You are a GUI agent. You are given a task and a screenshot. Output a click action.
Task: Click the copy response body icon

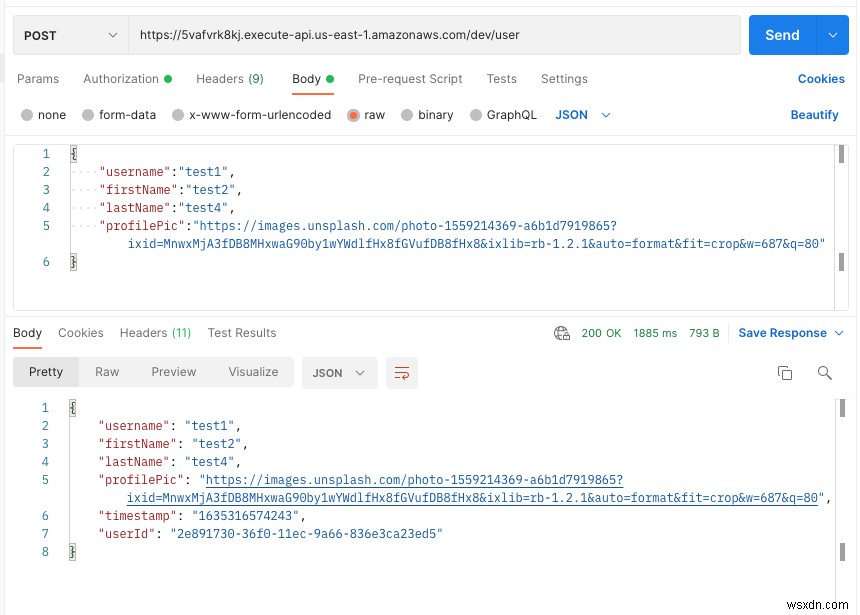pyautogui.click(x=785, y=372)
